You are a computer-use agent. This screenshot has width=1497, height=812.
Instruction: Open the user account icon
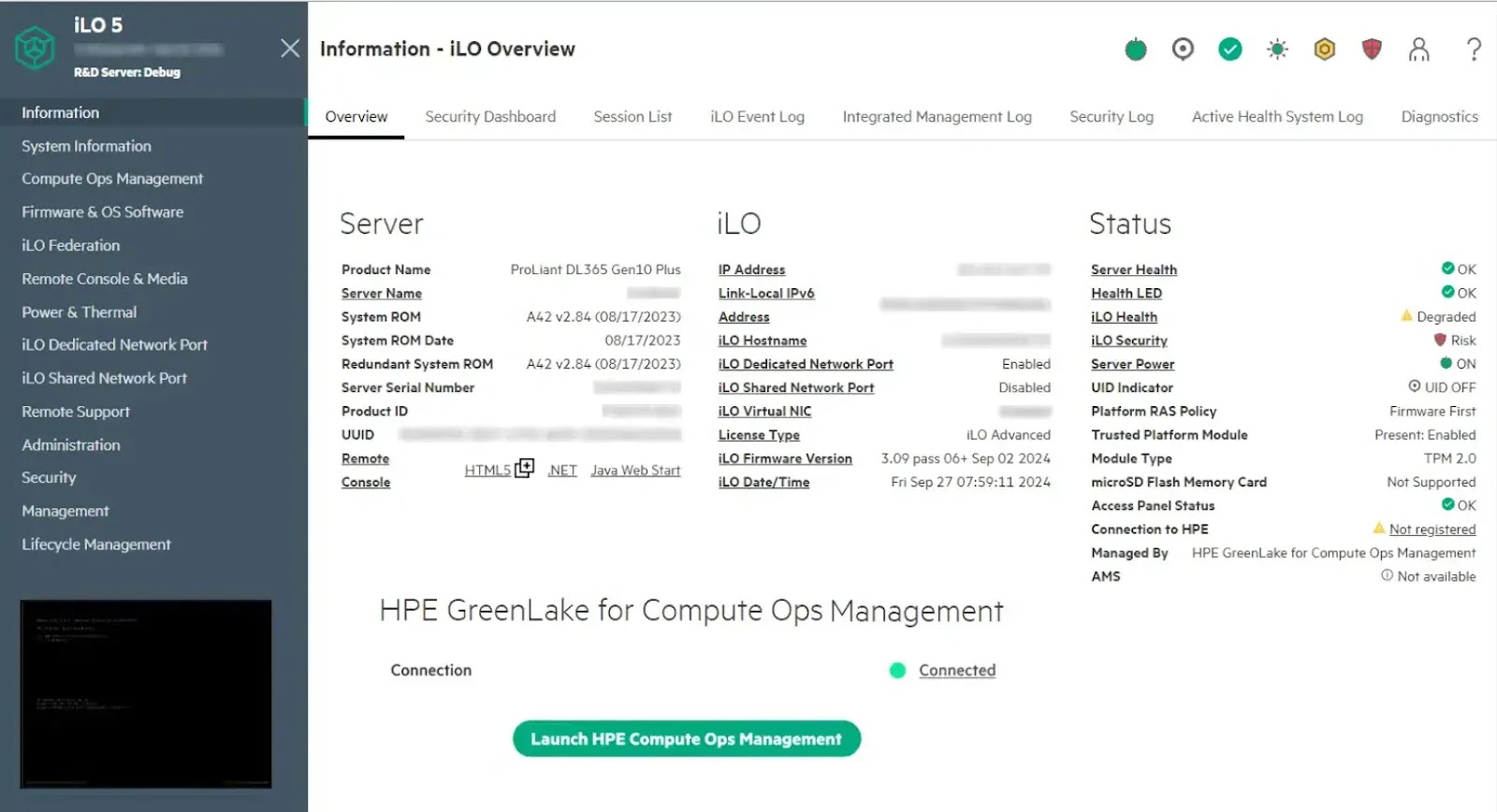click(1419, 49)
